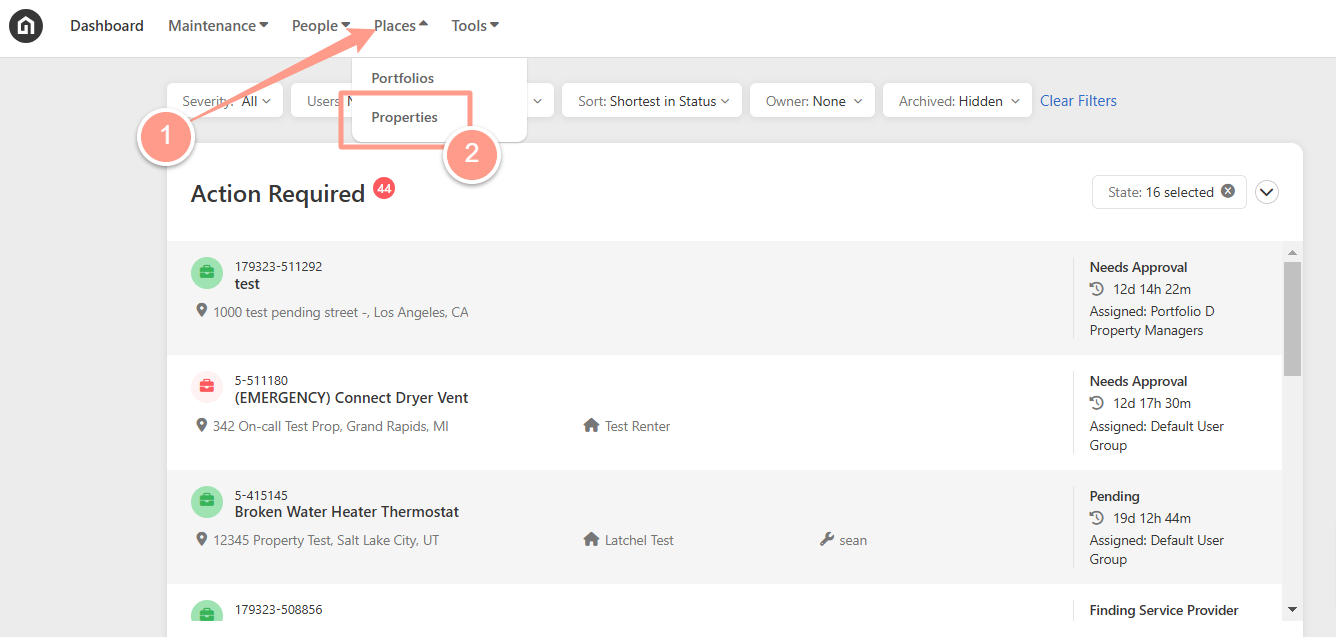
Task: Click the green briefcase icon for 'test' job
Action: [x=206, y=272]
